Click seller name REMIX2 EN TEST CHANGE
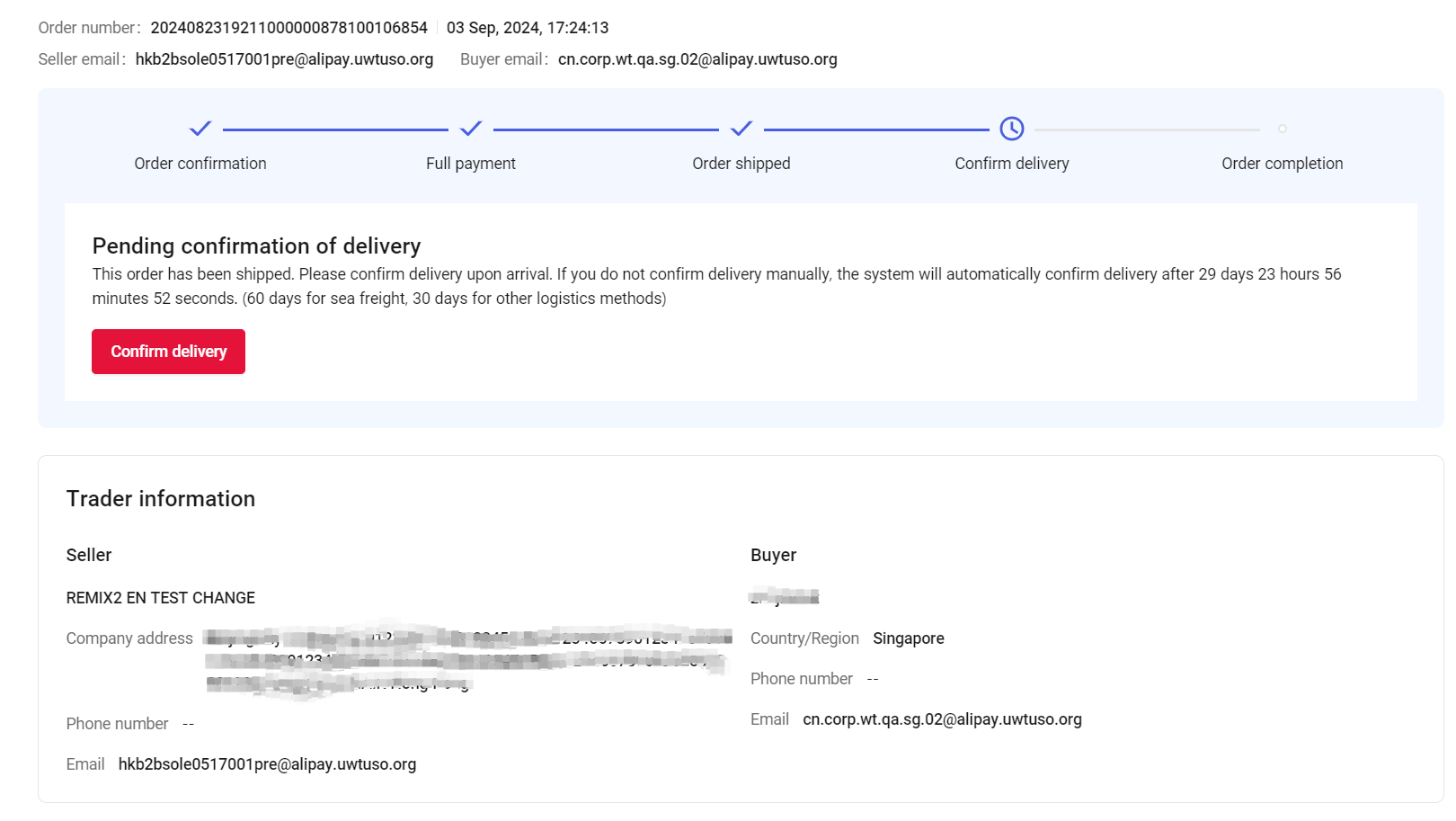The image size is (1456, 821). (161, 598)
